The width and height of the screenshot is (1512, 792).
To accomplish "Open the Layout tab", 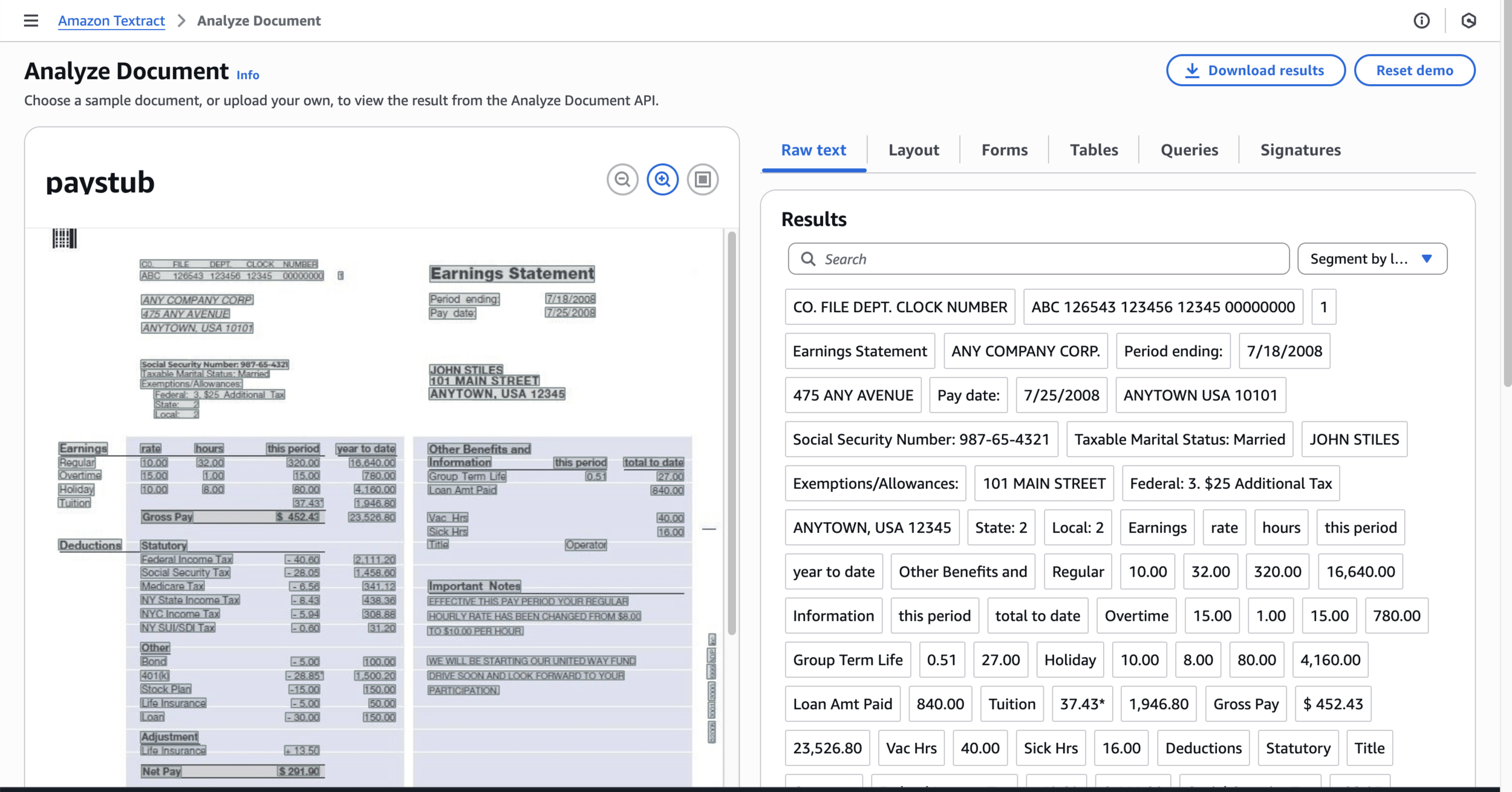I will (x=913, y=150).
